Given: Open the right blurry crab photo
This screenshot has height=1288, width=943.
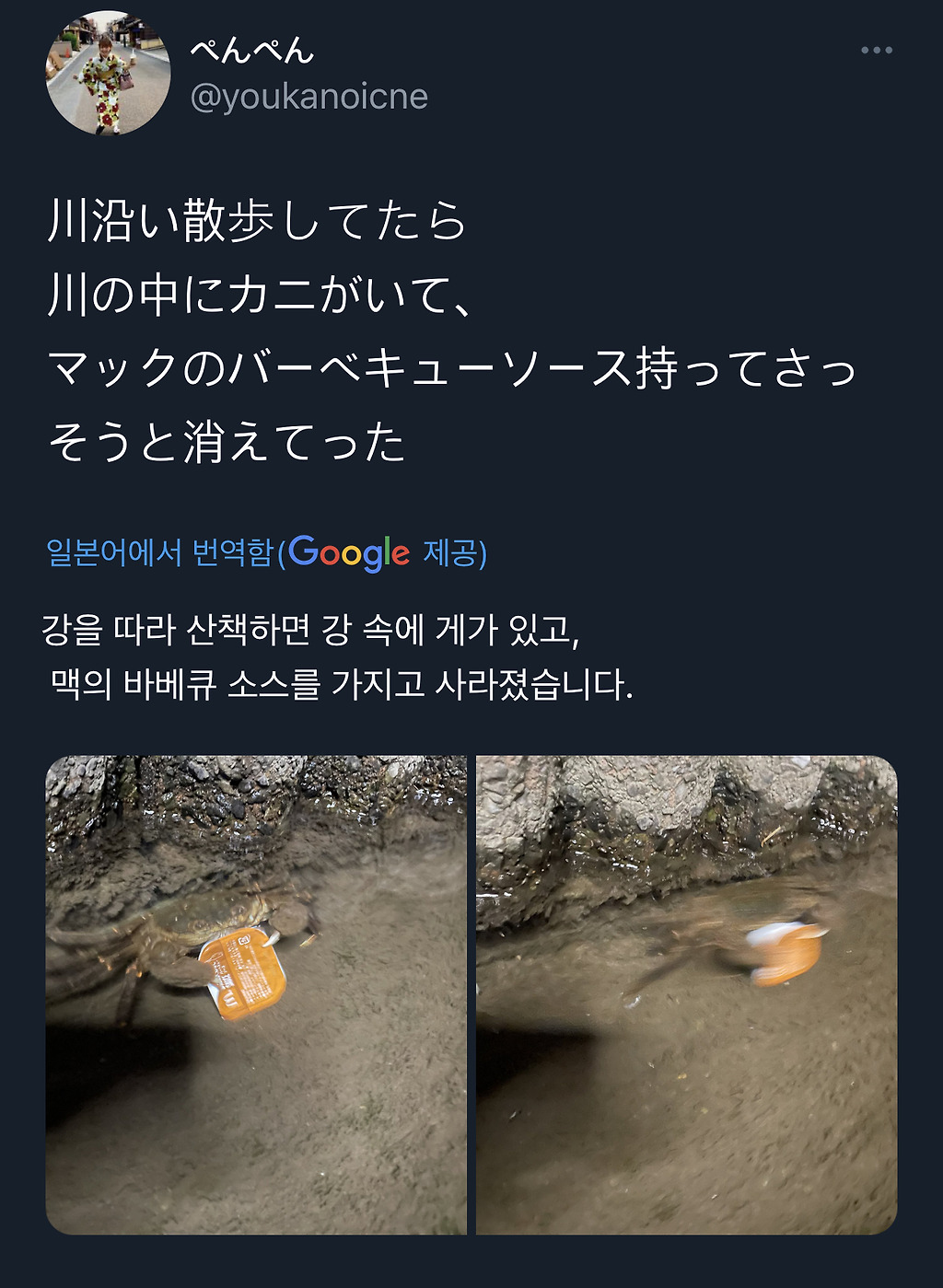Looking at the screenshot, I should tap(686, 994).
